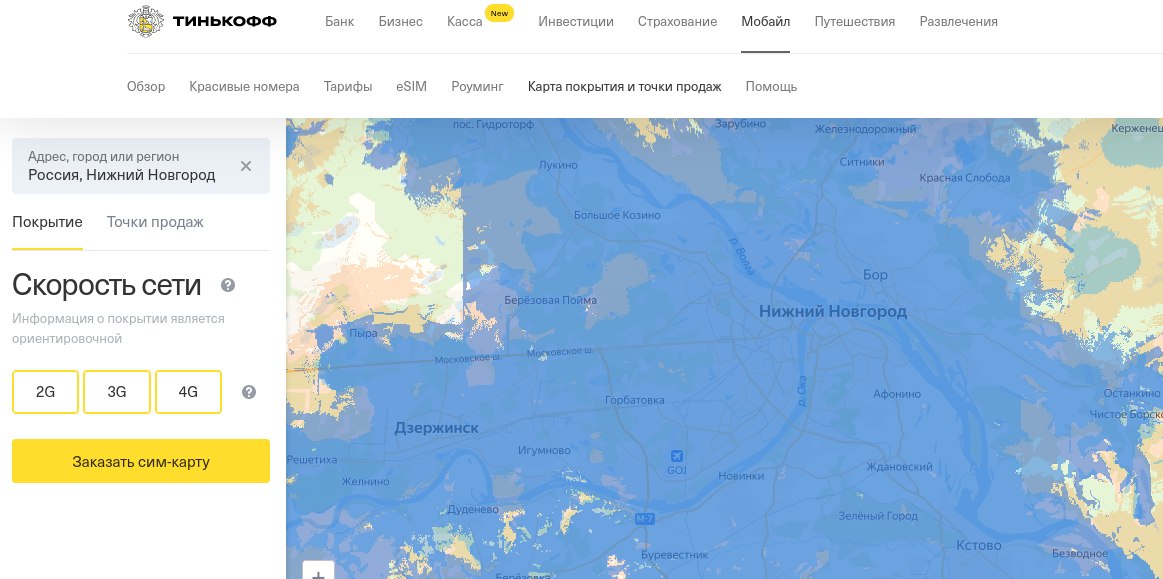Go to Обзор submenu page
1163x579 pixels.
click(x=146, y=86)
